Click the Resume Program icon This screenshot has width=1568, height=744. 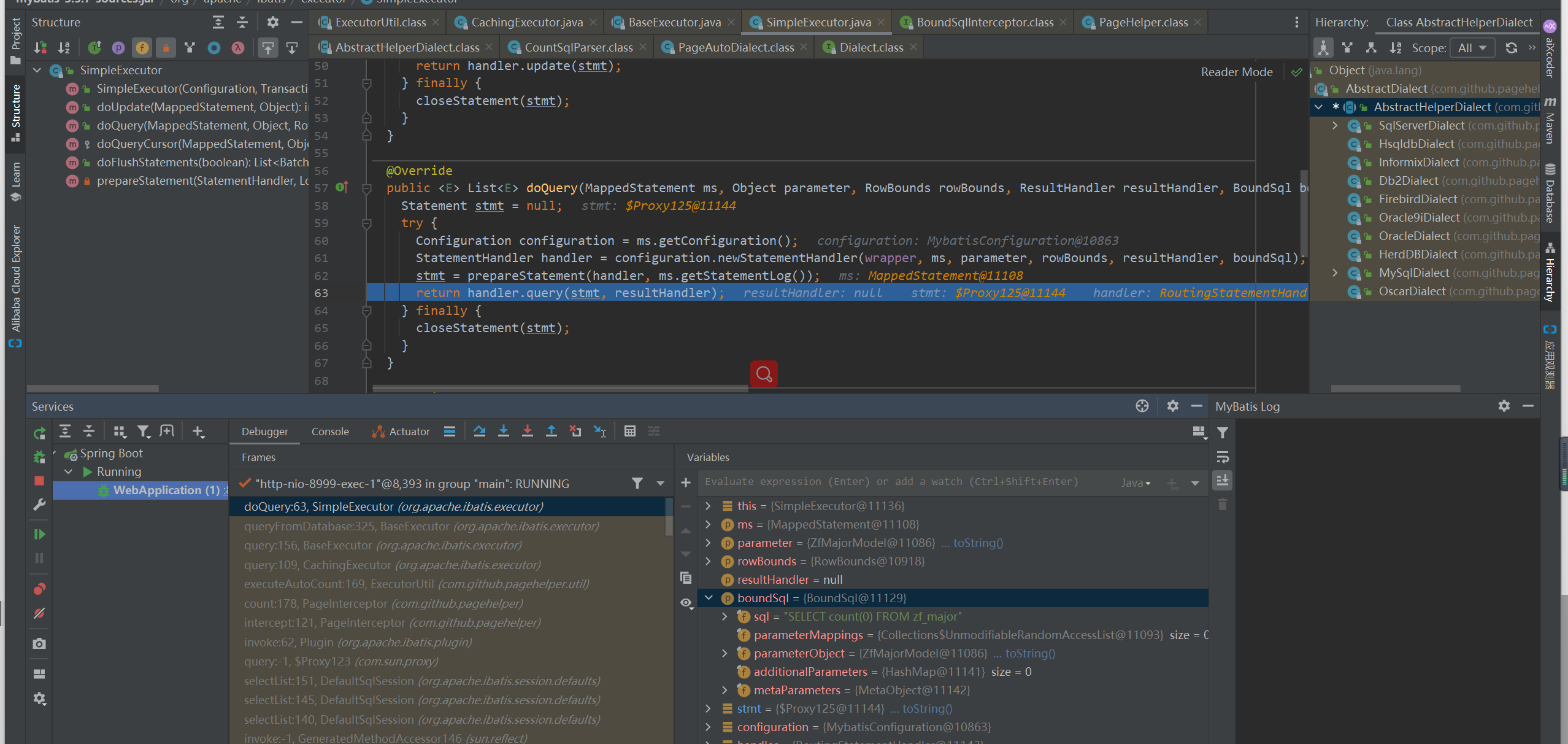pos(39,534)
